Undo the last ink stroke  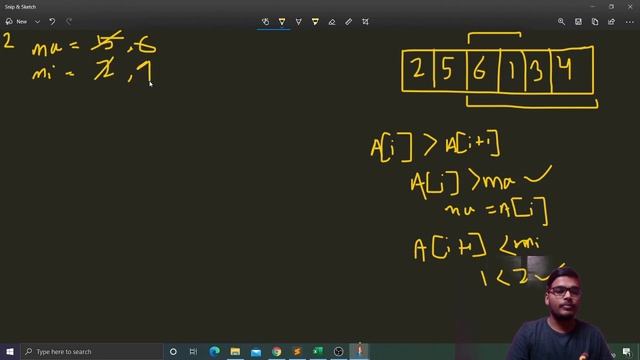pos(52,22)
